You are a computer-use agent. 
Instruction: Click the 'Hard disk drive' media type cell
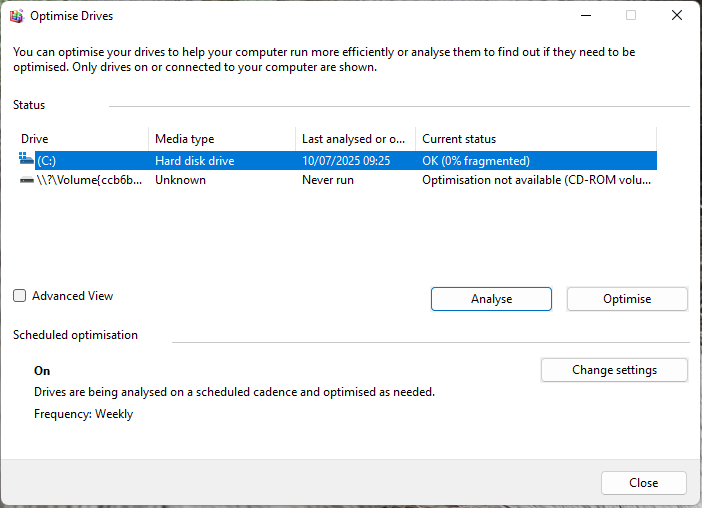pos(194,160)
